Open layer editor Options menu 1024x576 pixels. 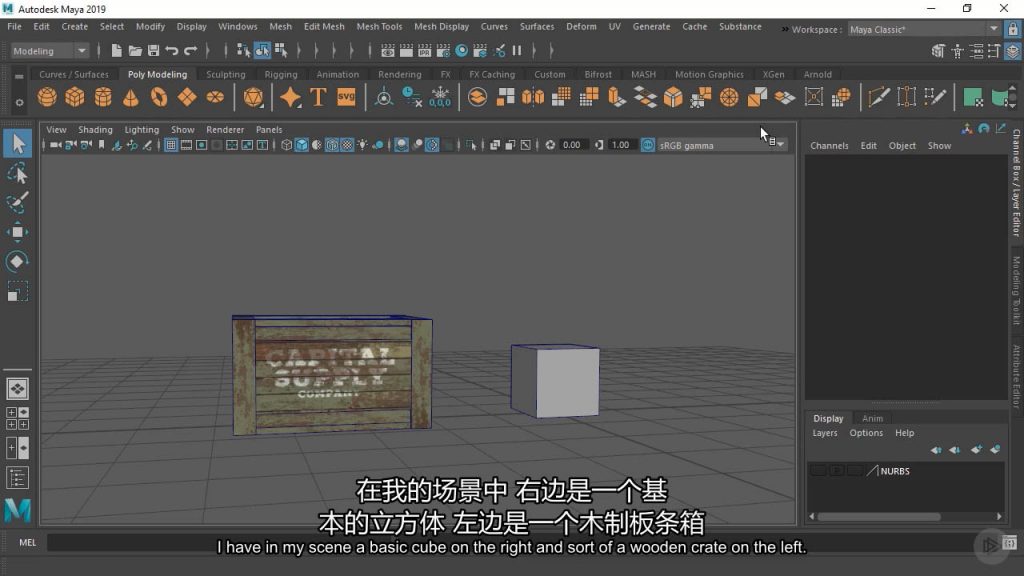click(x=866, y=433)
